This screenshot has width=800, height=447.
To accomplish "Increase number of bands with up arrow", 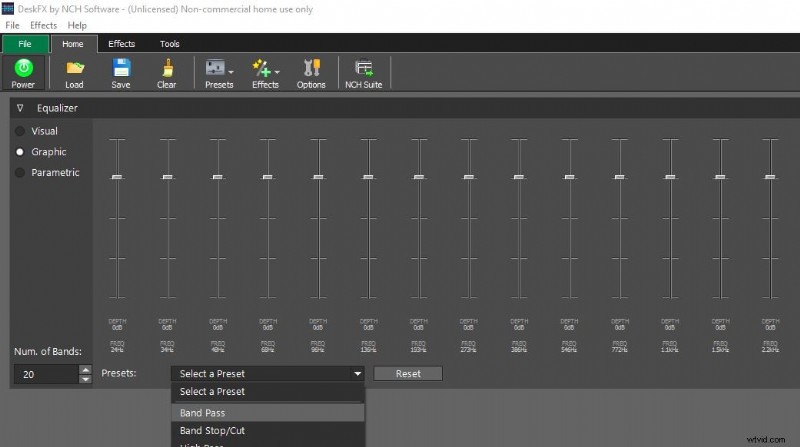I will (86, 369).
